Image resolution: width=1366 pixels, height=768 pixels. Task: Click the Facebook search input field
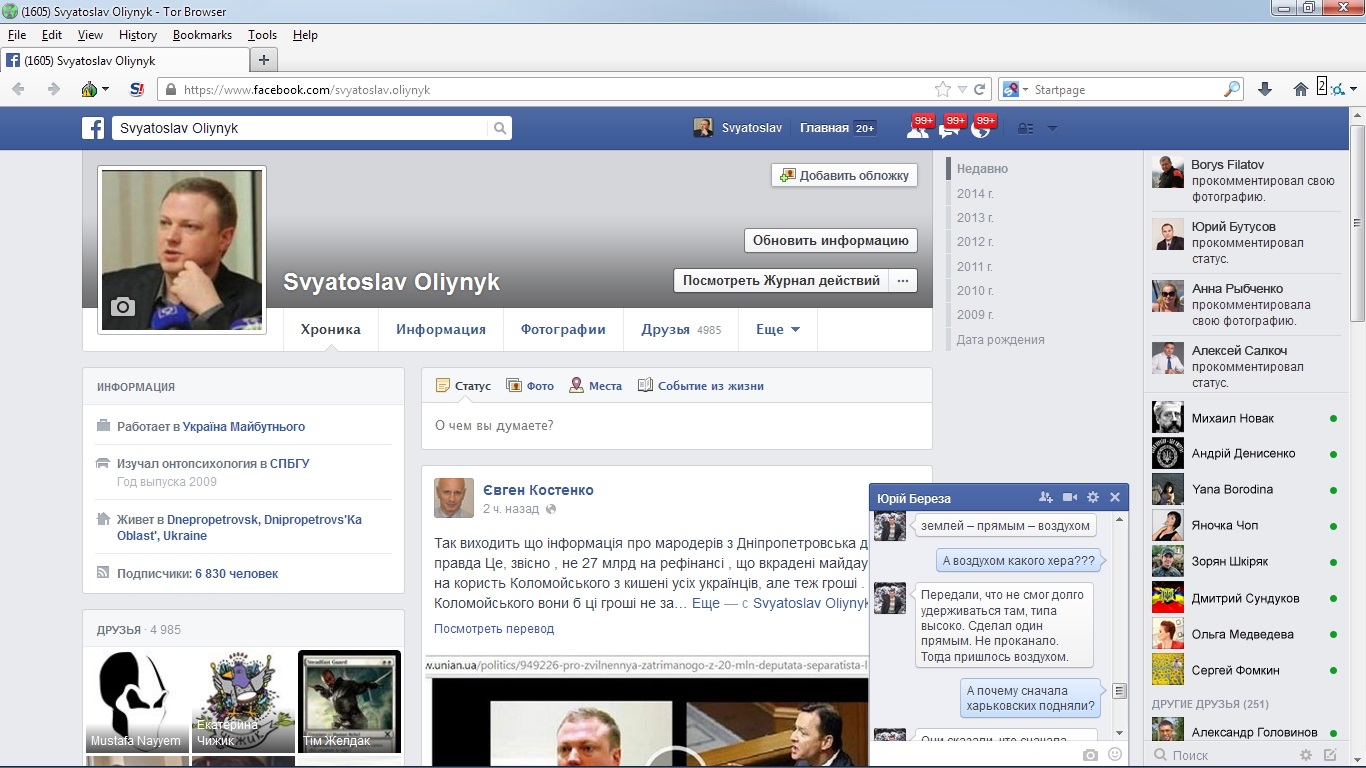(x=300, y=128)
